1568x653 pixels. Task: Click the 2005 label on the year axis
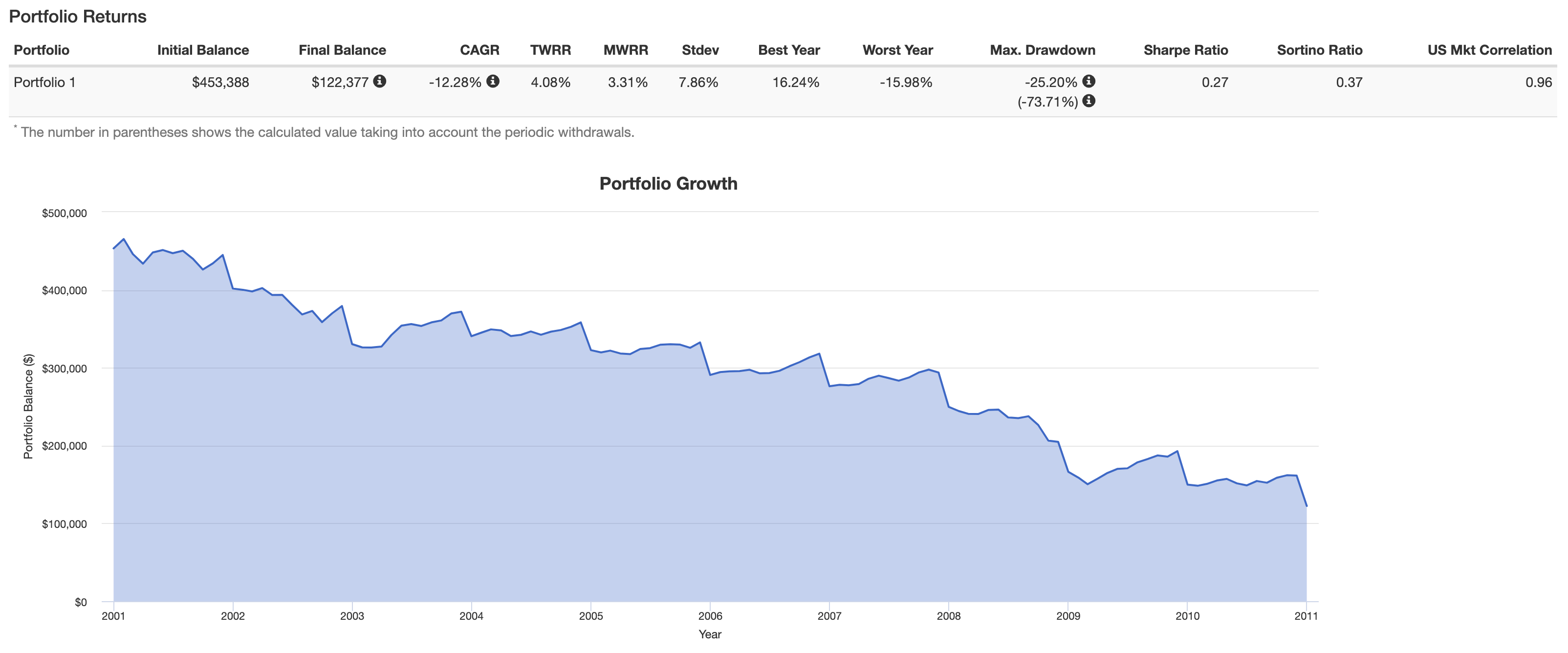click(x=590, y=616)
